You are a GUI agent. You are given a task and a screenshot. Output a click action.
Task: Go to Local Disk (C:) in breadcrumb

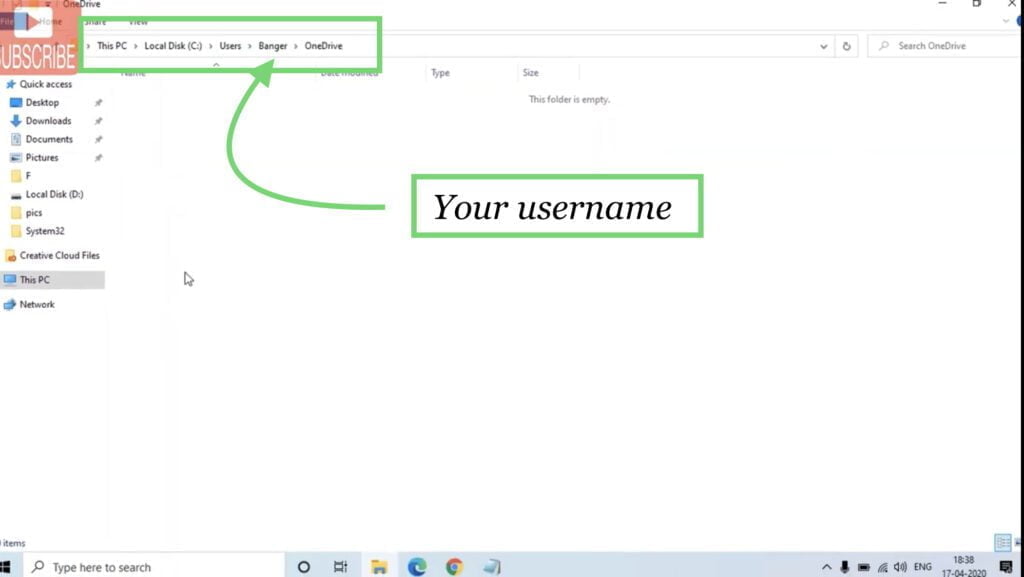coord(173,46)
